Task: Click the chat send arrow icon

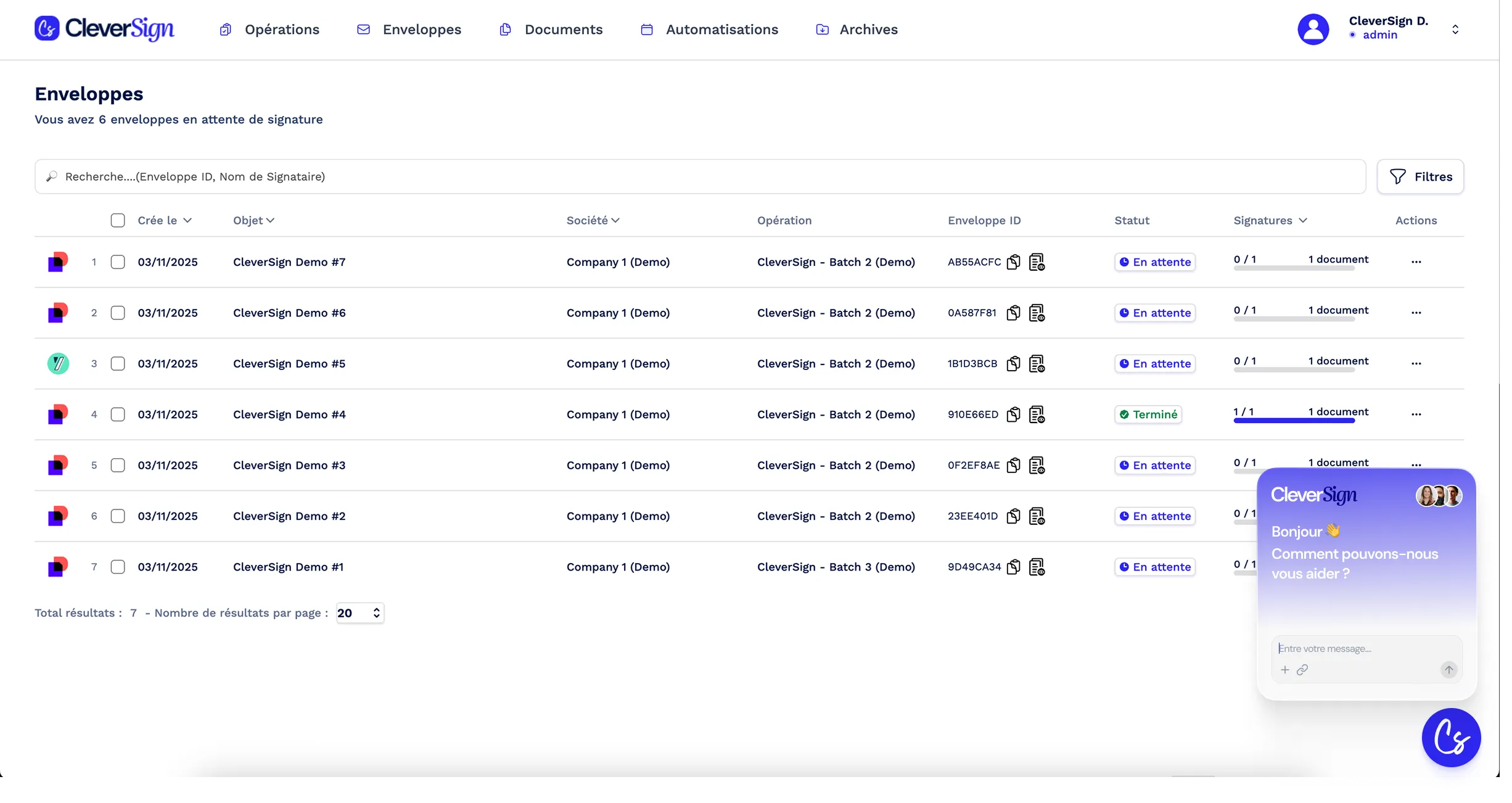Action: 1448,670
